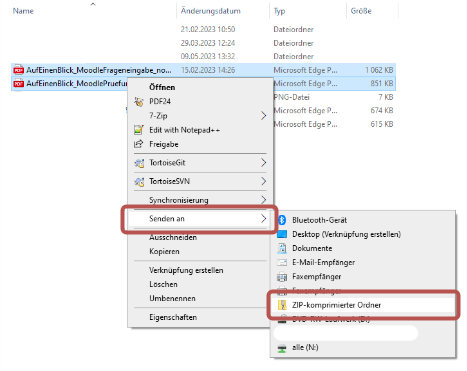Choose Löschen in context menu

click(x=163, y=284)
